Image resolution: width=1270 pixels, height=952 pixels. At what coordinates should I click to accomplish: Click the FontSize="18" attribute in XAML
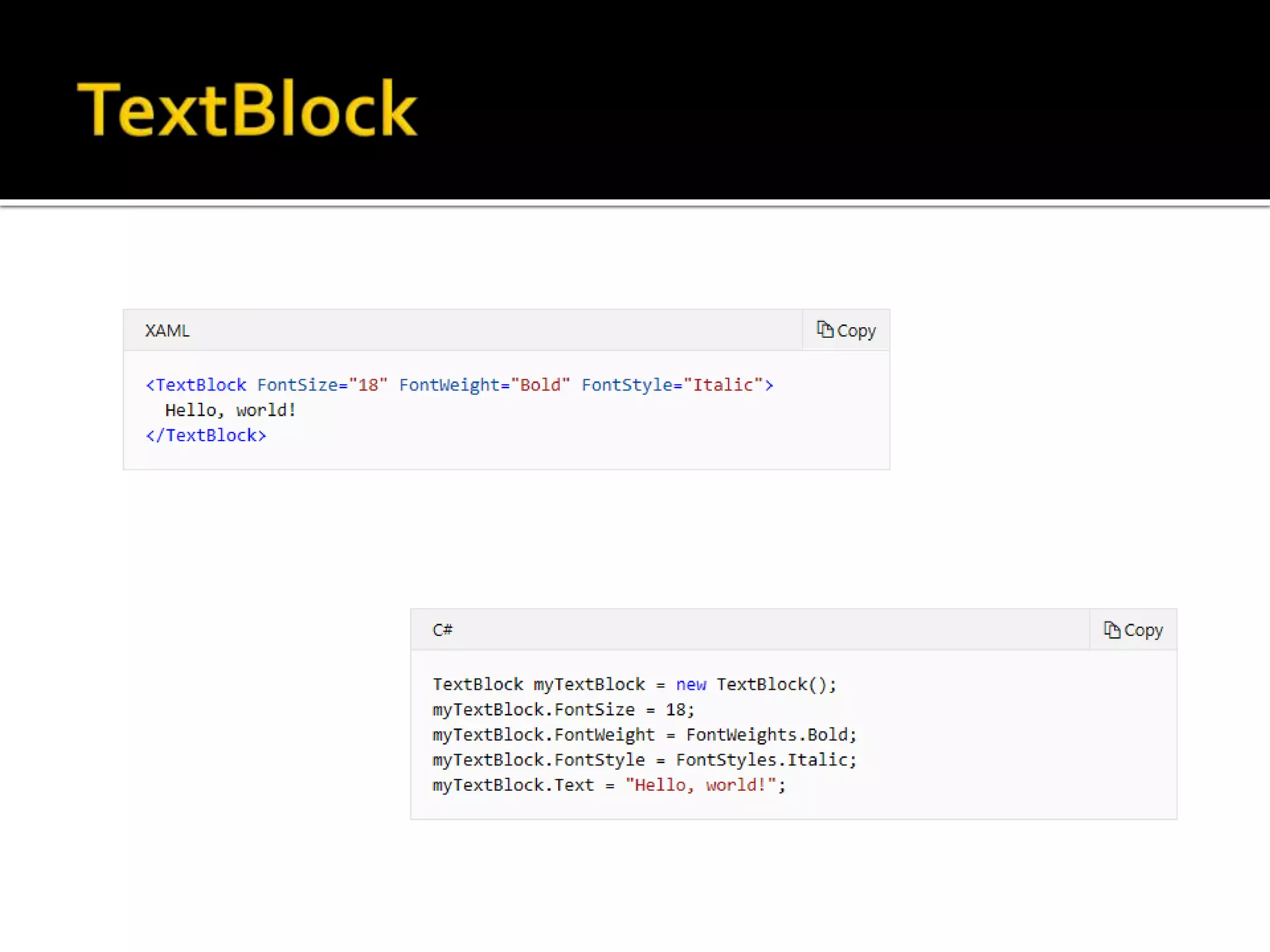pos(322,385)
